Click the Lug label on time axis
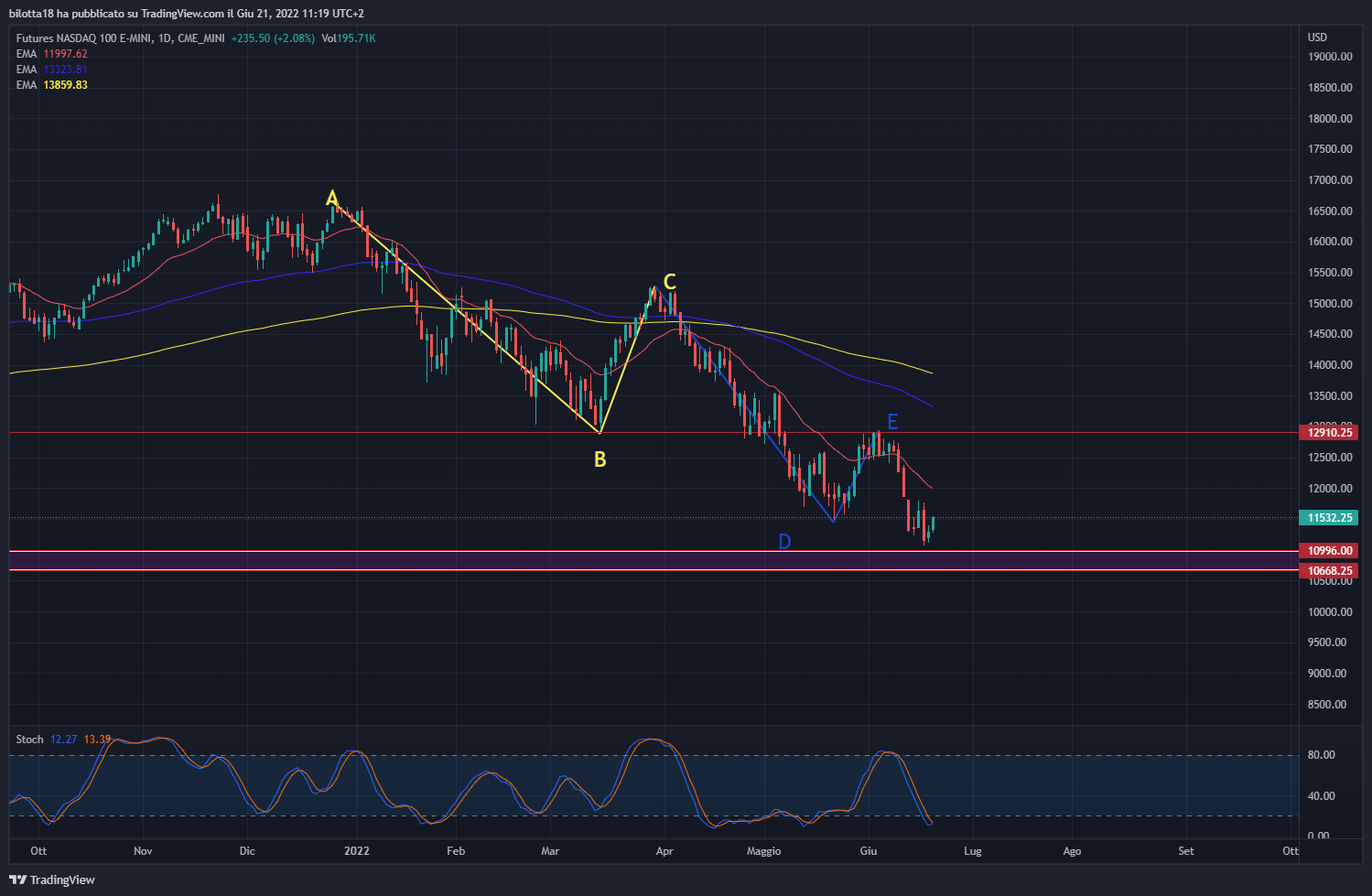The image size is (1372, 896). point(973,851)
